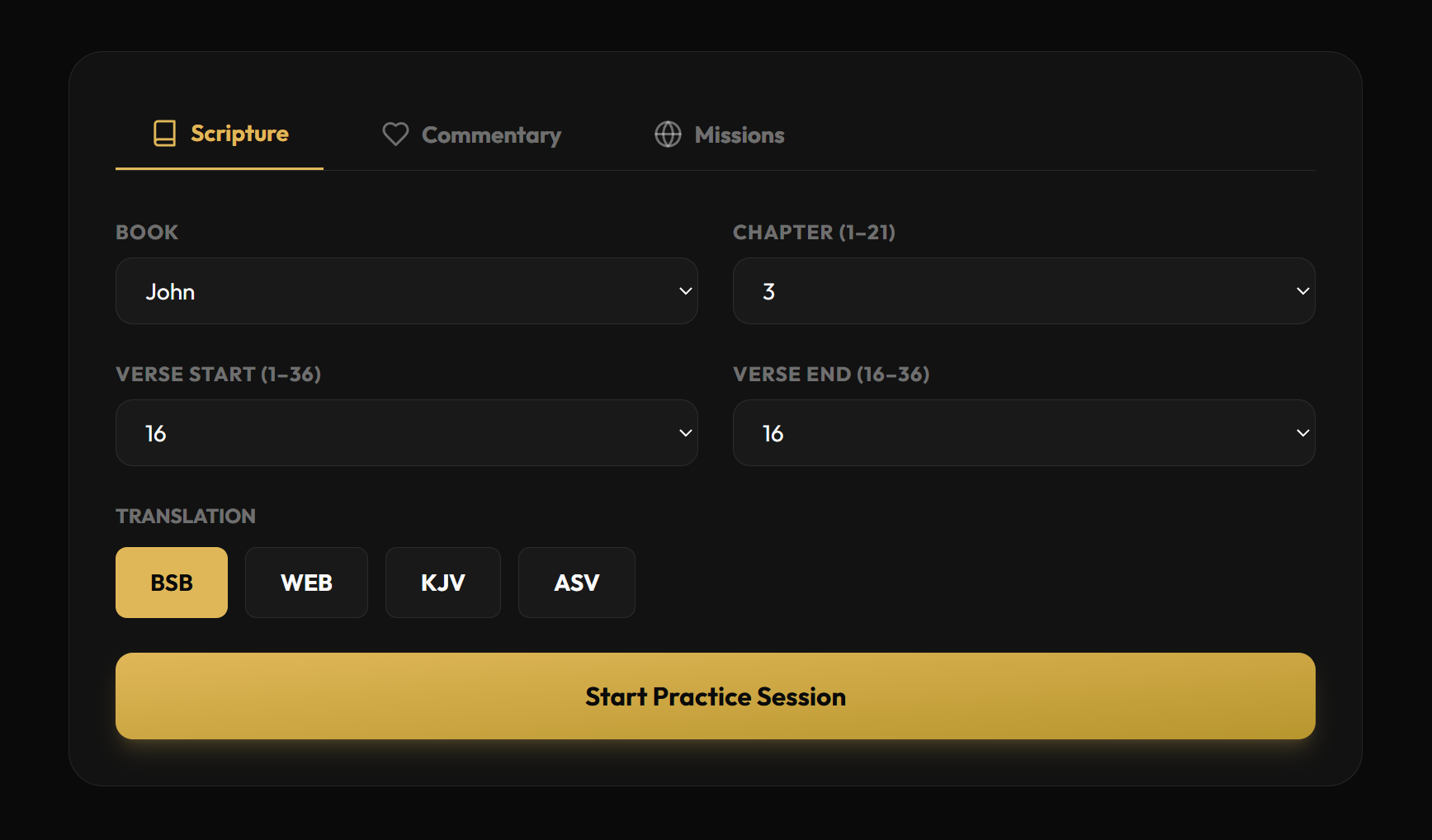Switch to the Missions tab
Viewport: 1432px width, 840px height.
740,134
